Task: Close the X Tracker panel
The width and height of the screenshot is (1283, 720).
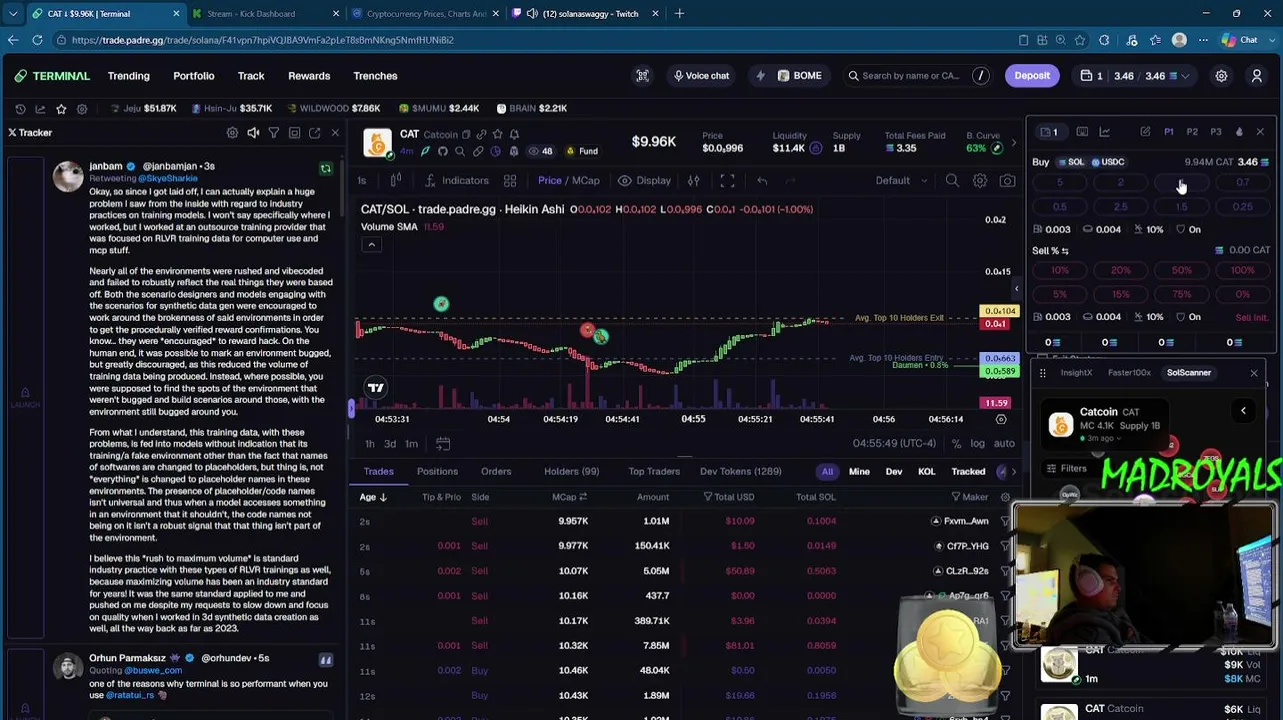Action: pyautogui.click(x=335, y=132)
